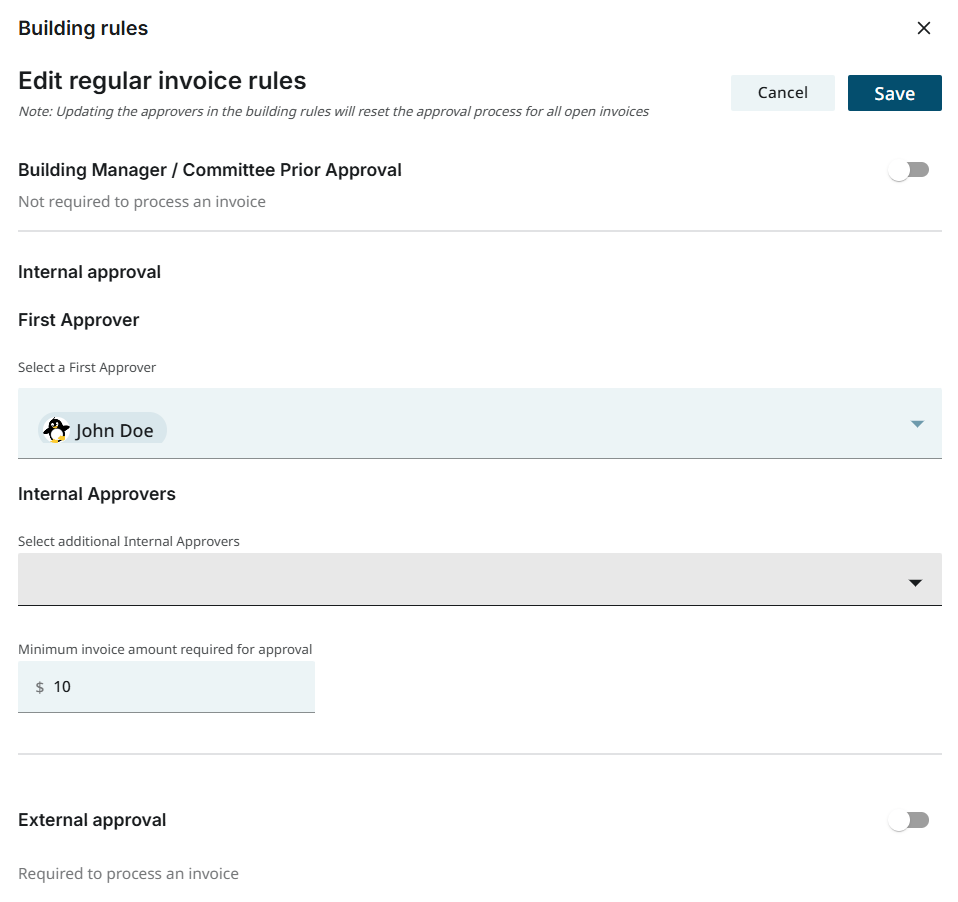Click the 'Internal Approvers' section heading

tap(97, 494)
